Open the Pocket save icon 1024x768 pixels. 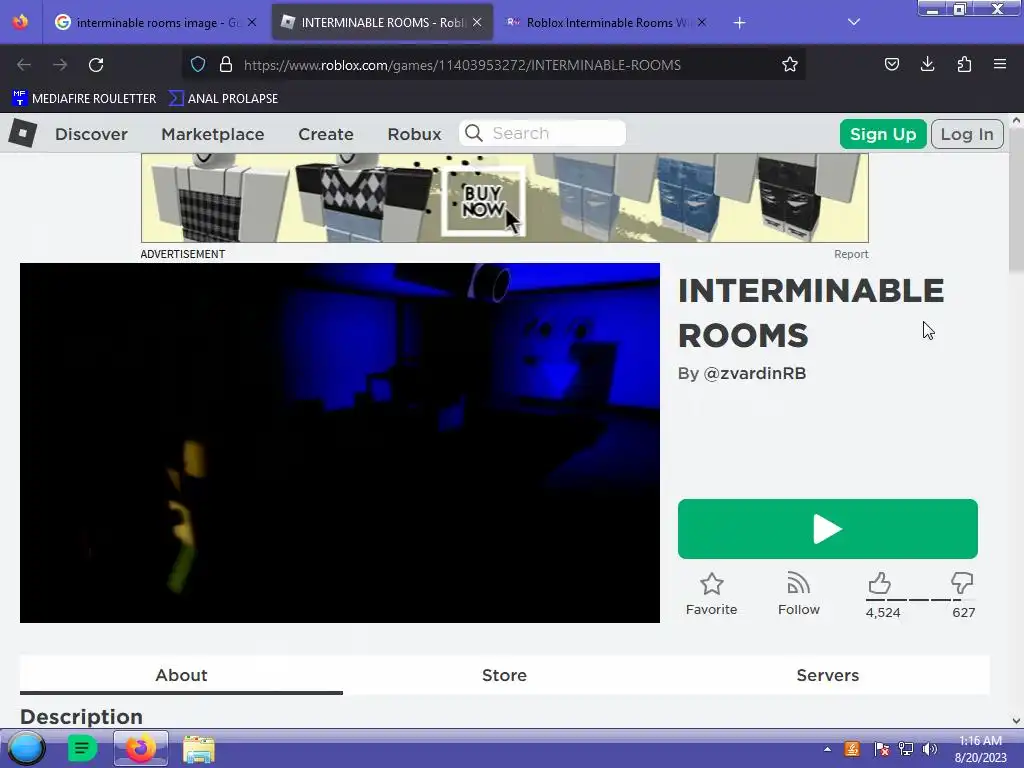891,64
